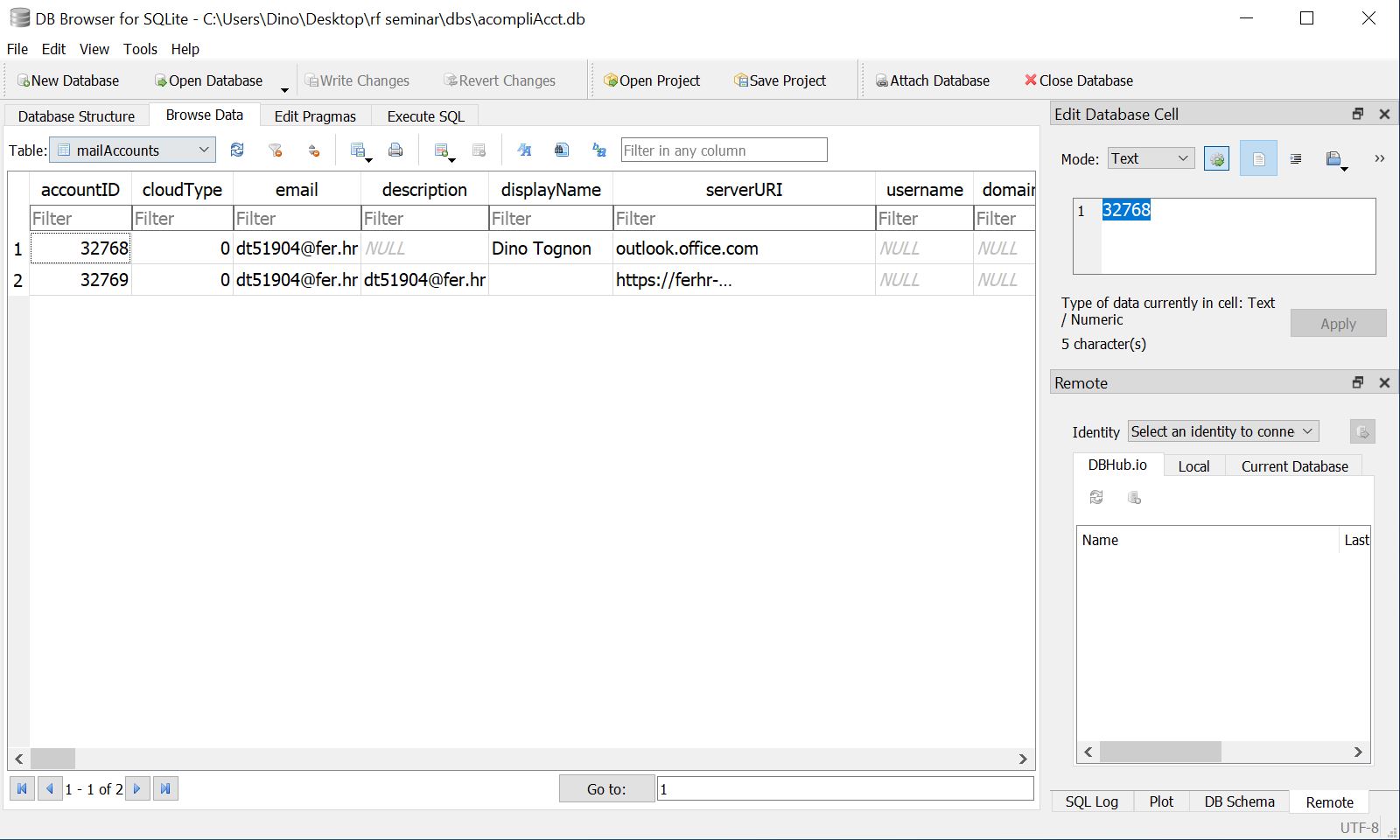Toggle automatic mode switching in cell editor
The width and height of the screenshot is (1400, 840).
coord(1216,159)
